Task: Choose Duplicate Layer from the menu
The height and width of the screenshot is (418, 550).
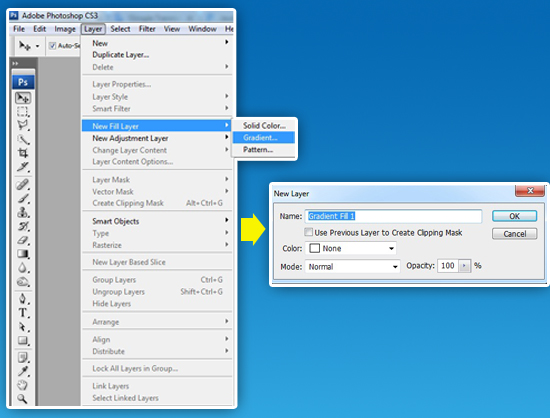Action: 157,55
